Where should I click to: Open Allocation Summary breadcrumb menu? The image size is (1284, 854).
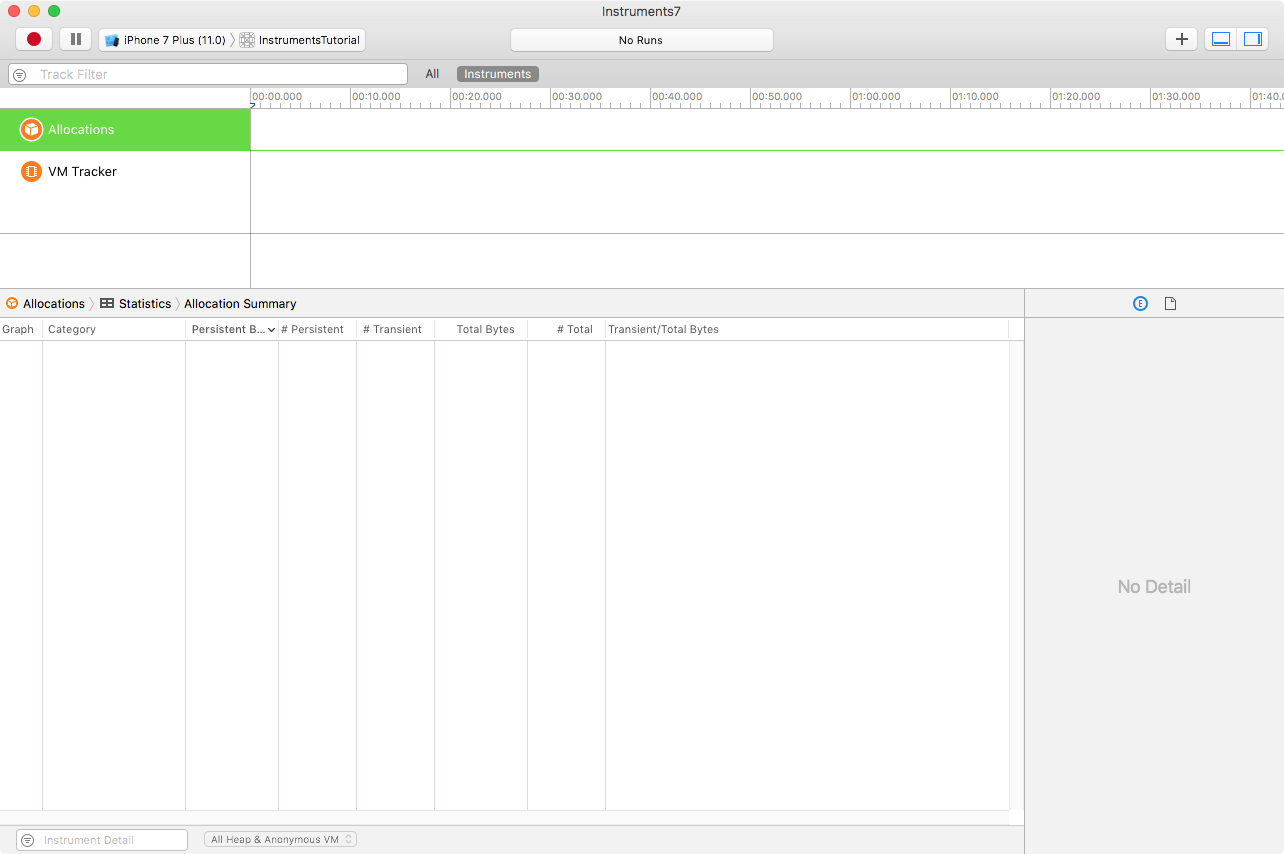[x=240, y=304]
